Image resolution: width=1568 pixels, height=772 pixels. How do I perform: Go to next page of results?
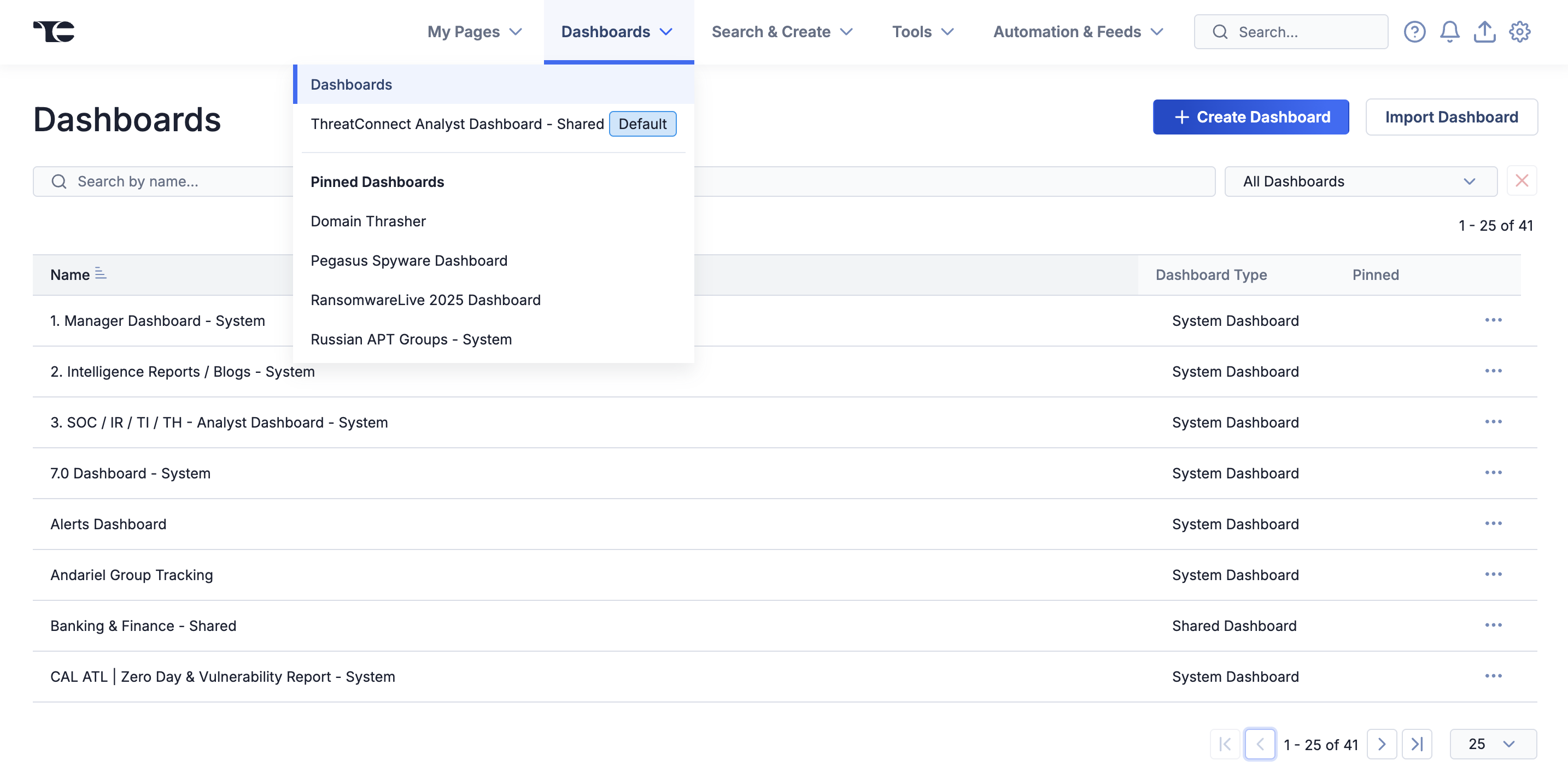(x=1382, y=744)
